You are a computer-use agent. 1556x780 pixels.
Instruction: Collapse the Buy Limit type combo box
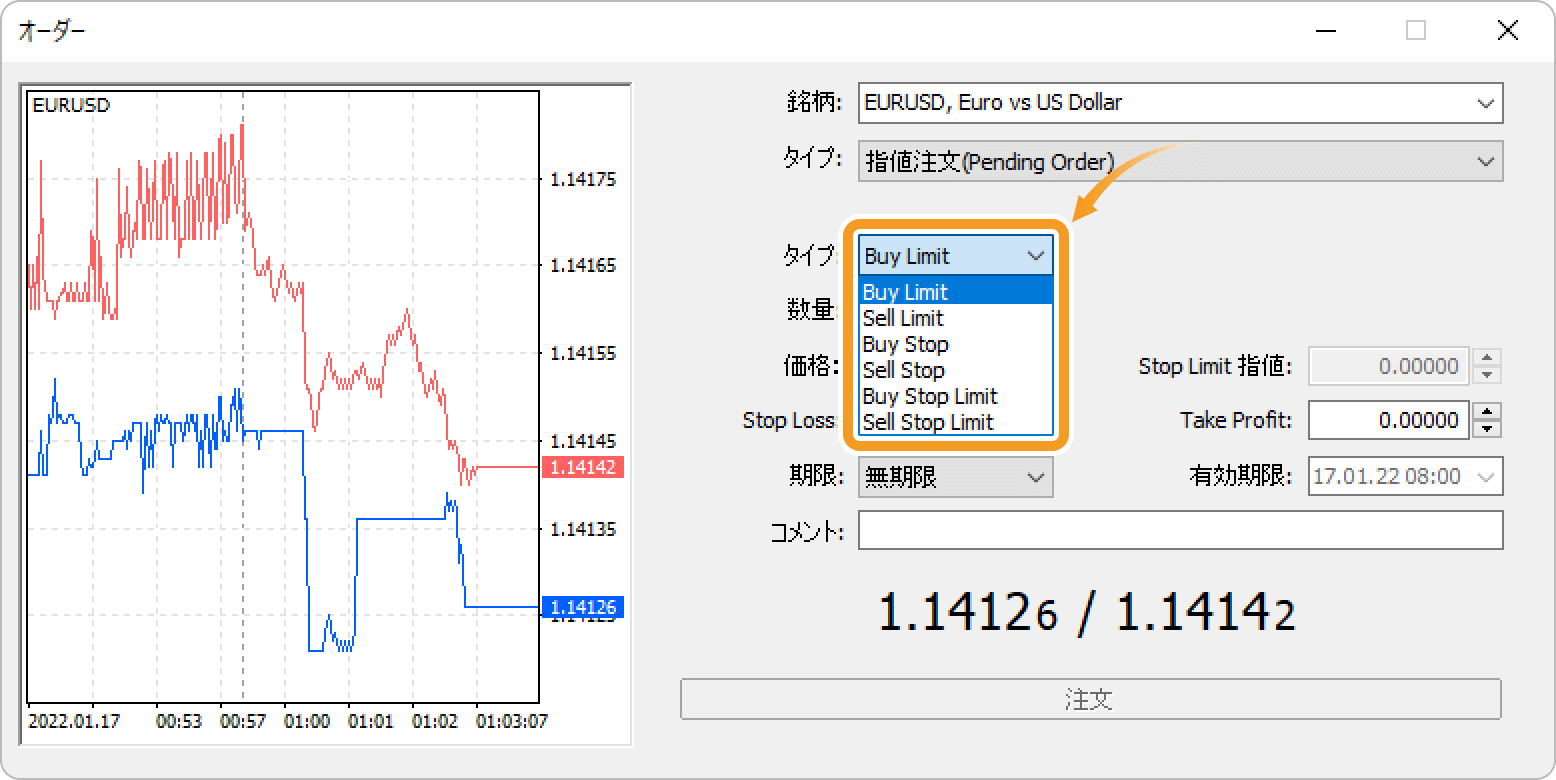point(956,256)
